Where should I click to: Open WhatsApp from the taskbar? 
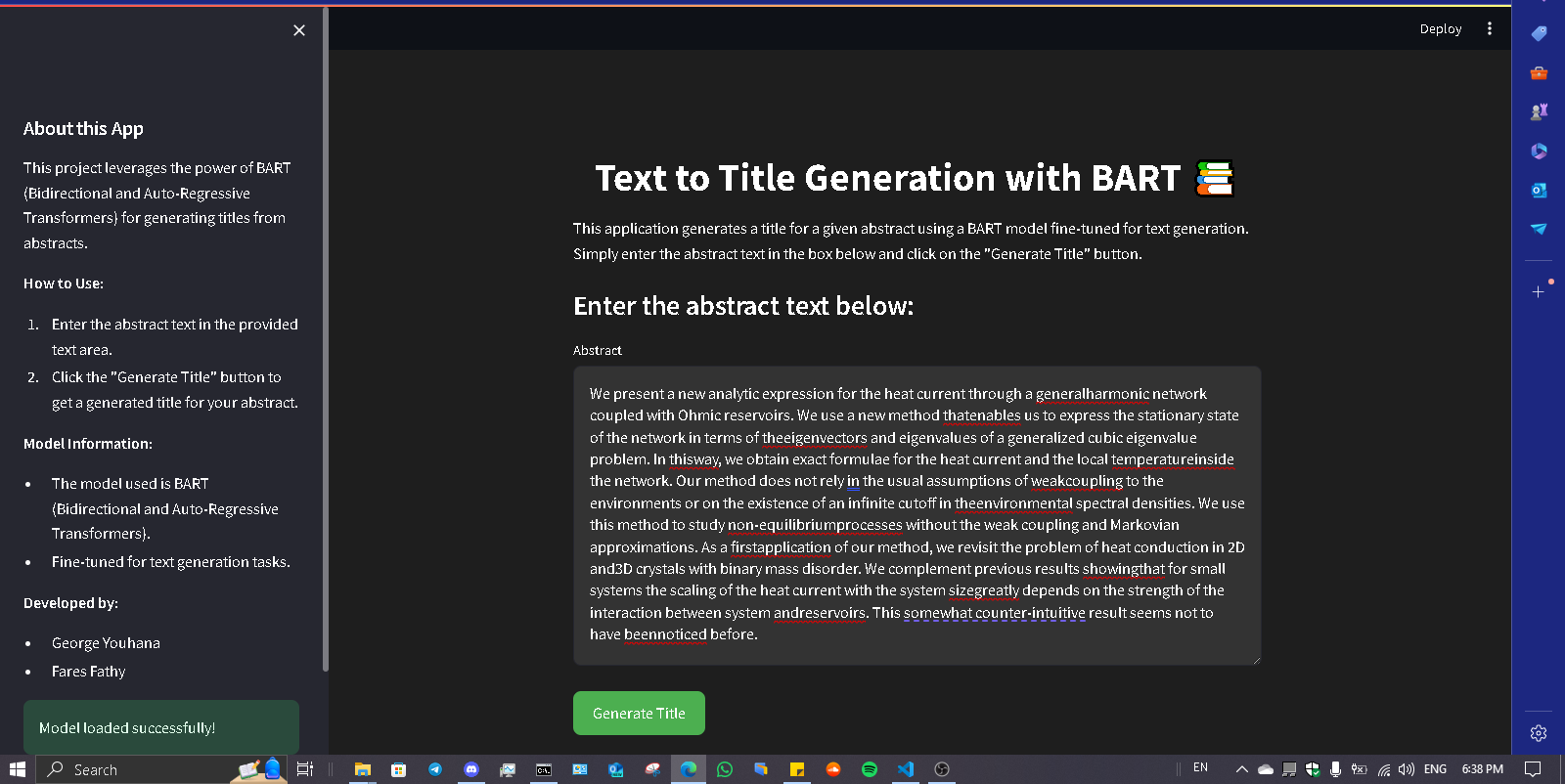[725, 769]
